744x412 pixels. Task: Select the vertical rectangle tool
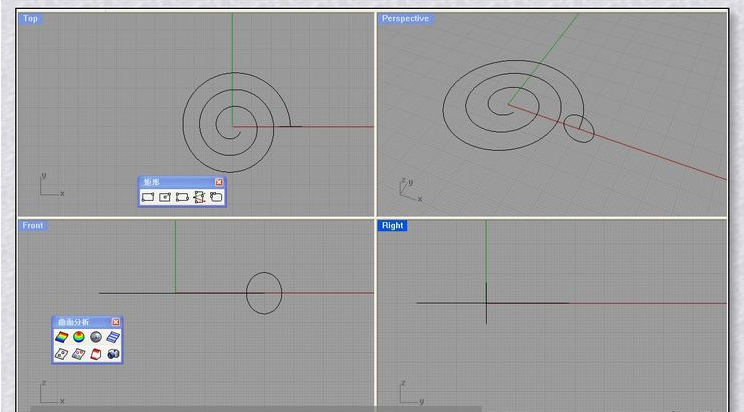click(x=199, y=197)
